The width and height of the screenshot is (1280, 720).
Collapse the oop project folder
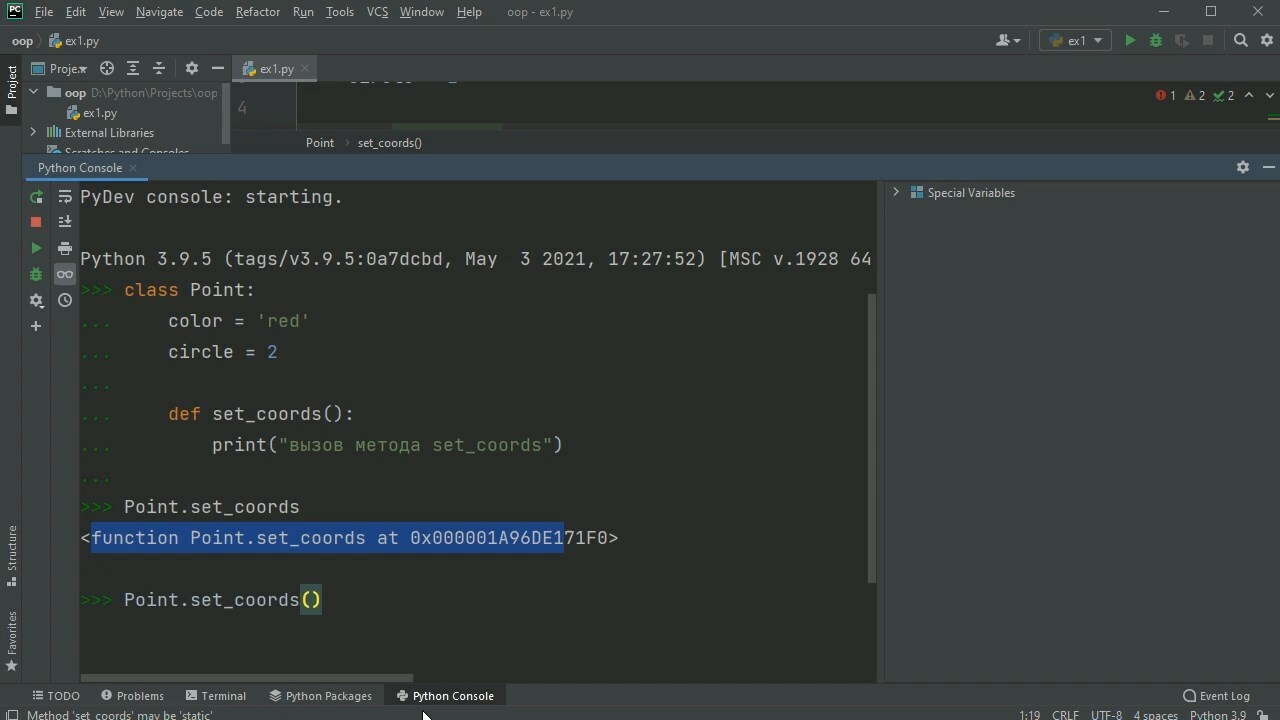tap(33, 93)
